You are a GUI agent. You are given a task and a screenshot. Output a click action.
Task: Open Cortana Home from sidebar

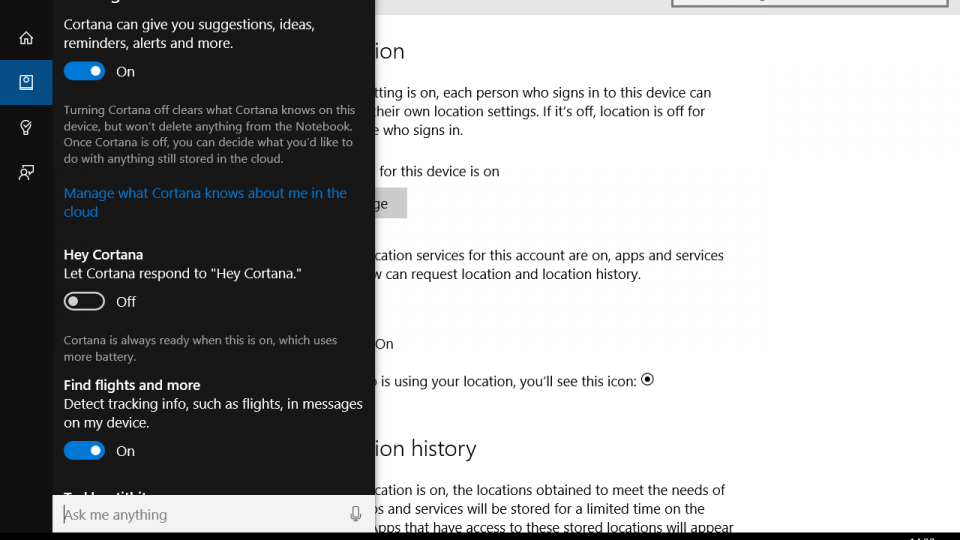click(26, 38)
